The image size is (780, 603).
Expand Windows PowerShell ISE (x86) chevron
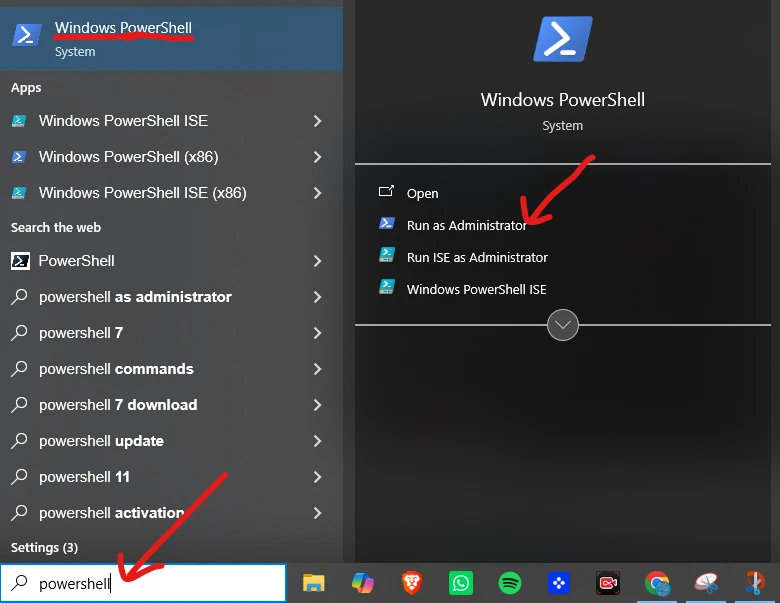pos(317,193)
